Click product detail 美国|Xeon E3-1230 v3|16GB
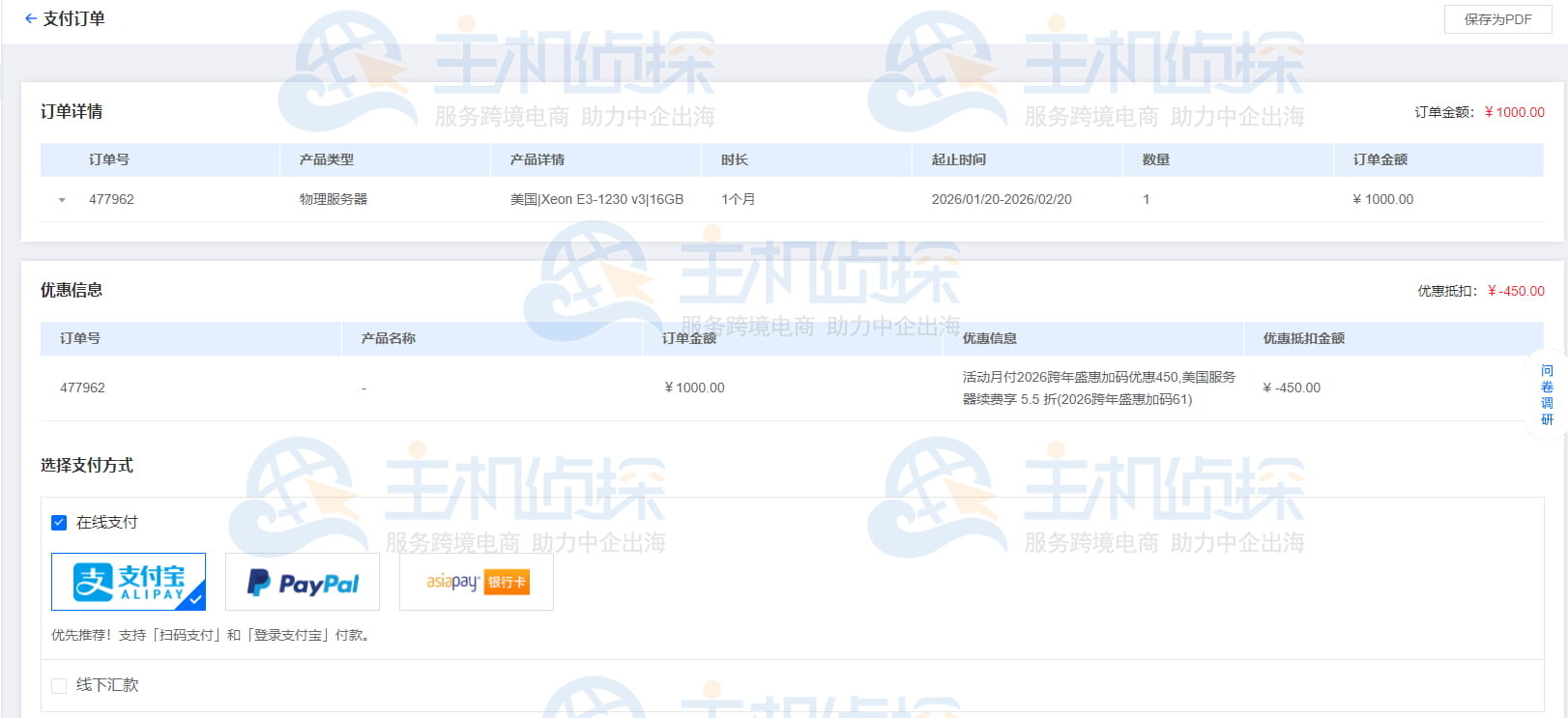The image size is (1568, 718). point(596,199)
